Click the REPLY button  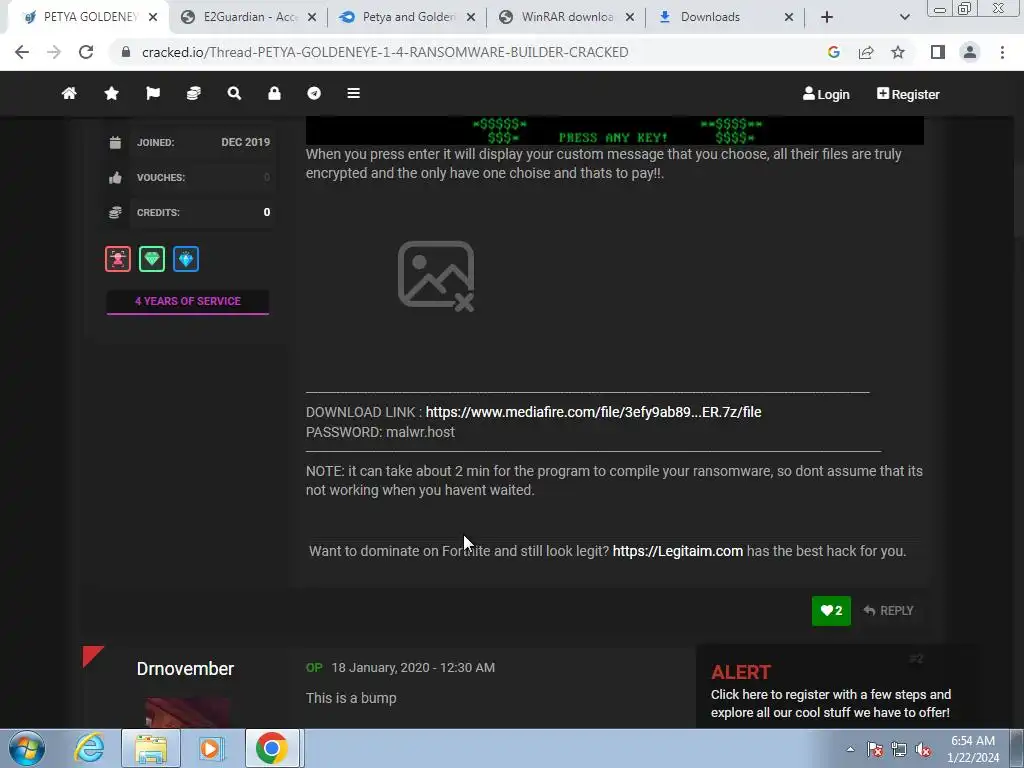888,611
